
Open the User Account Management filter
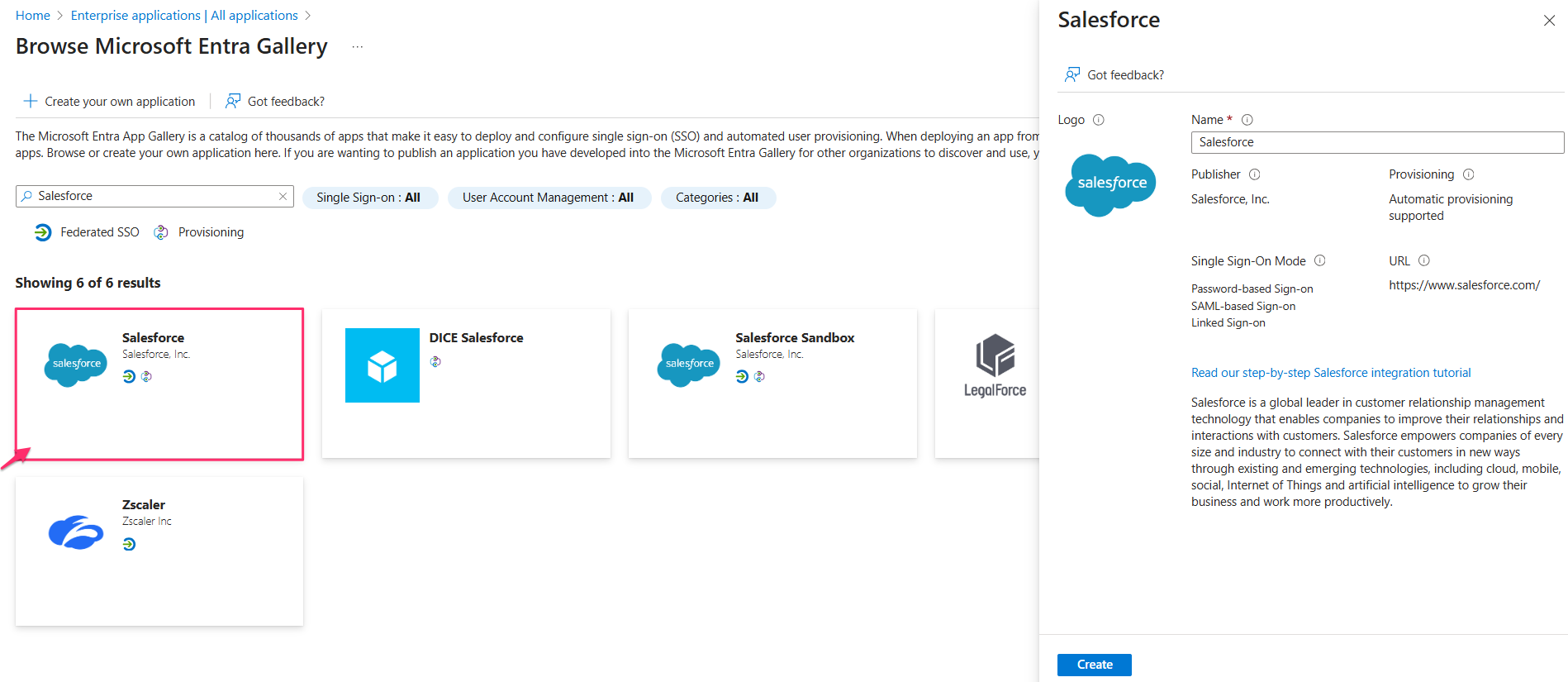(549, 198)
